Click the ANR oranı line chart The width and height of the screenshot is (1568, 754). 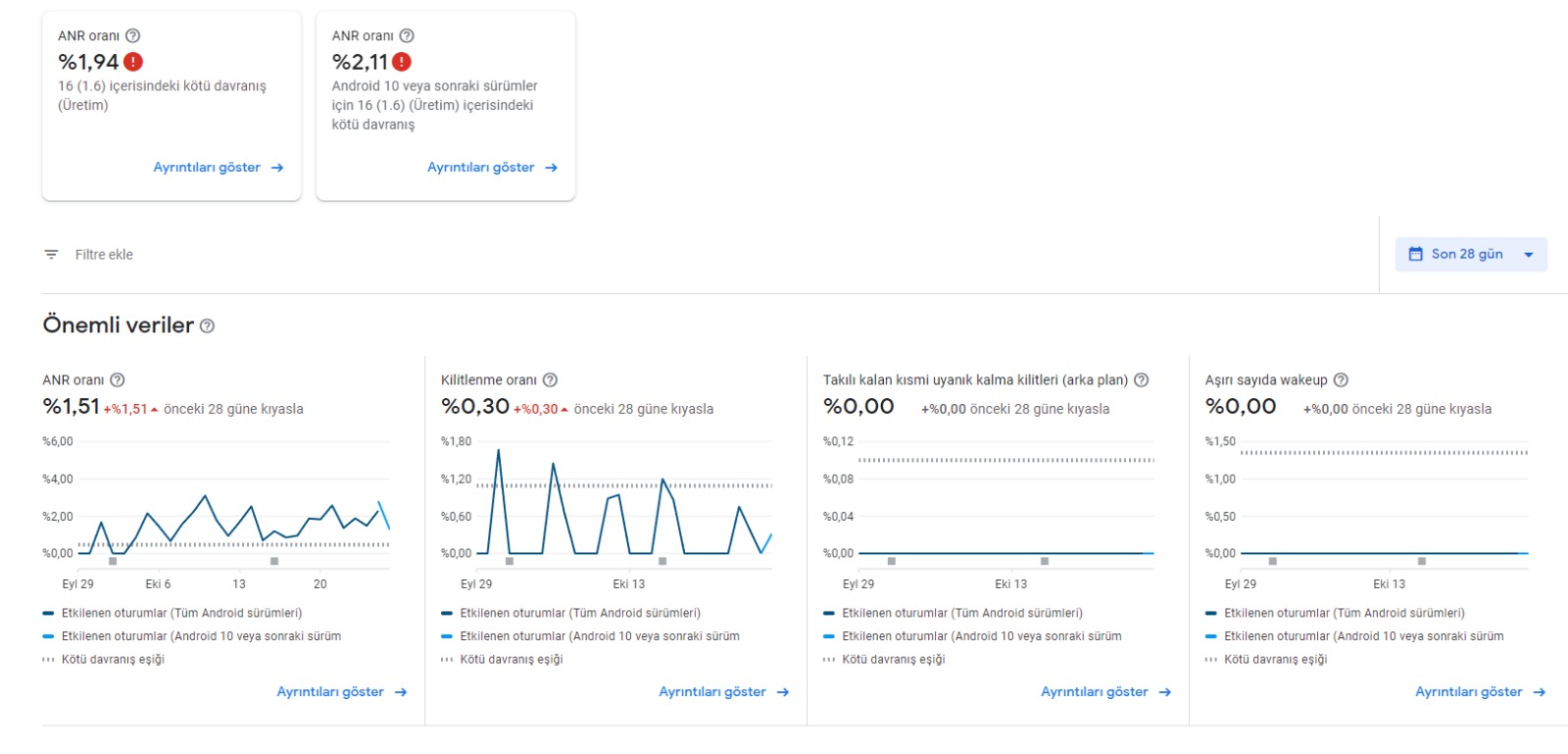pyautogui.click(x=233, y=505)
